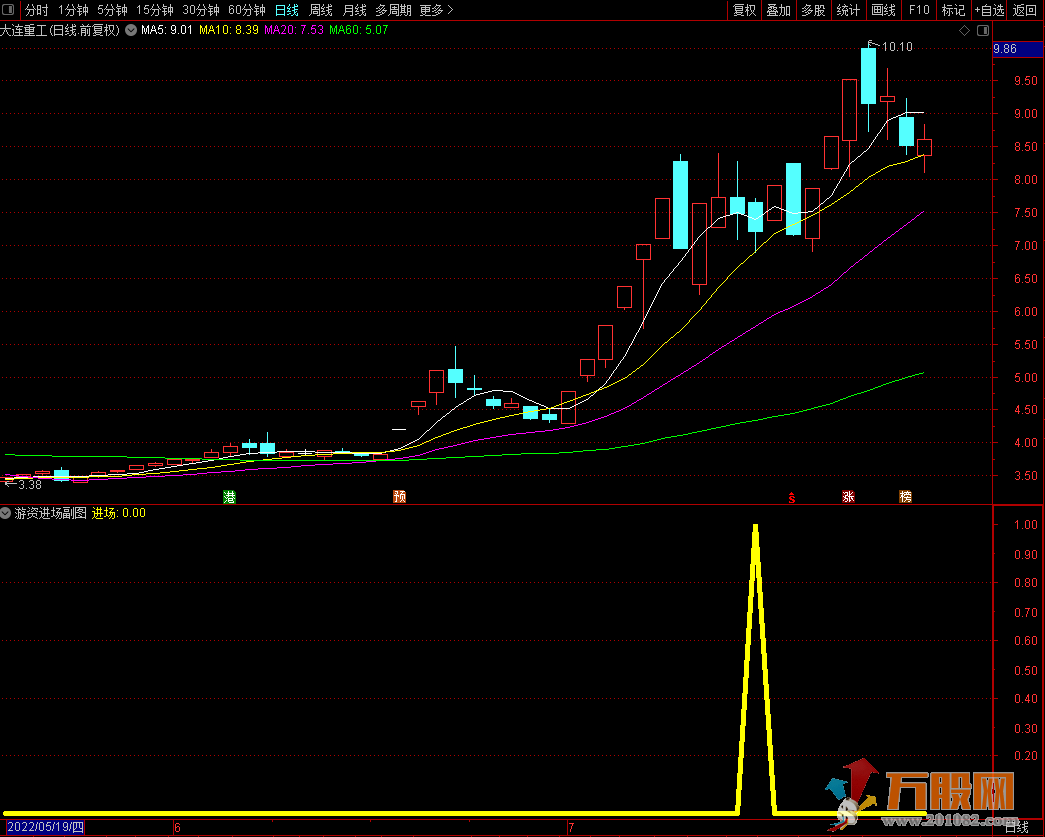Click the 日线 label at bottom right
The image size is (1045, 837).
pyautogui.click(x=1017, y=828)
